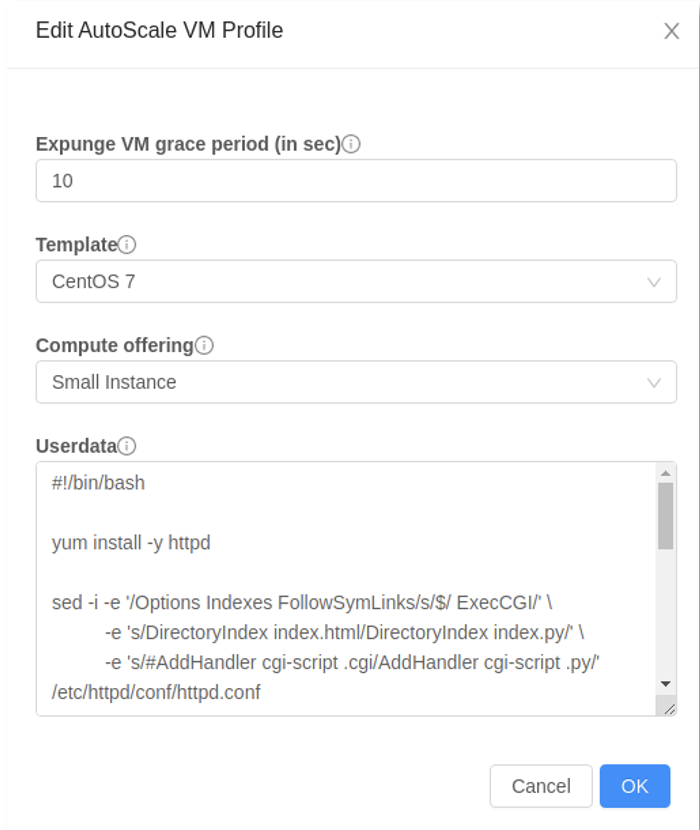
Task: Click the Userdata scrollbar thumb
Action: click(666, 516)
